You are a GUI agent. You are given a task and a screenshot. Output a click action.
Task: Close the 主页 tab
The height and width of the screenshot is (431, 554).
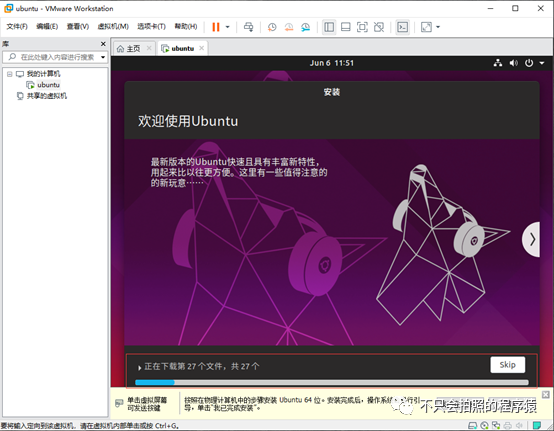tap(149, 48)
